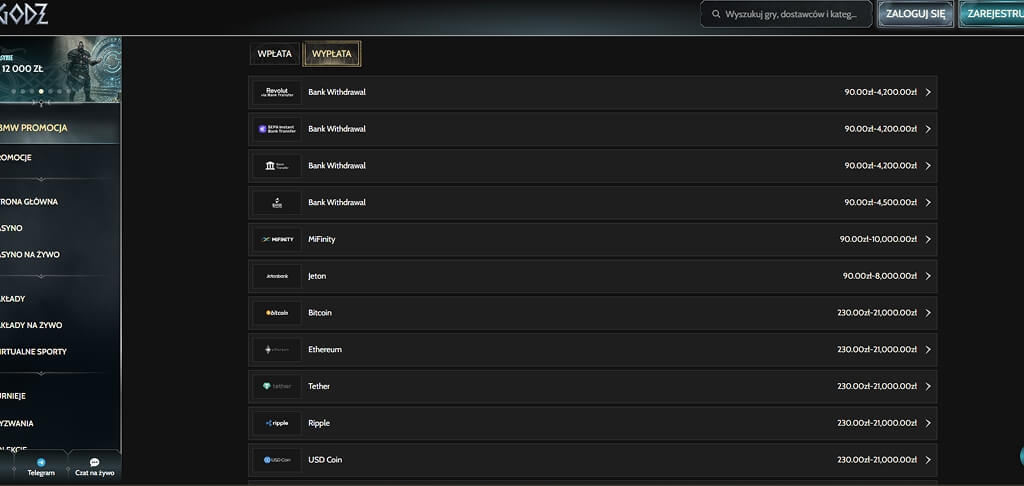
Task: Select the WYPŁATA tab
Action: coord(332,54)
